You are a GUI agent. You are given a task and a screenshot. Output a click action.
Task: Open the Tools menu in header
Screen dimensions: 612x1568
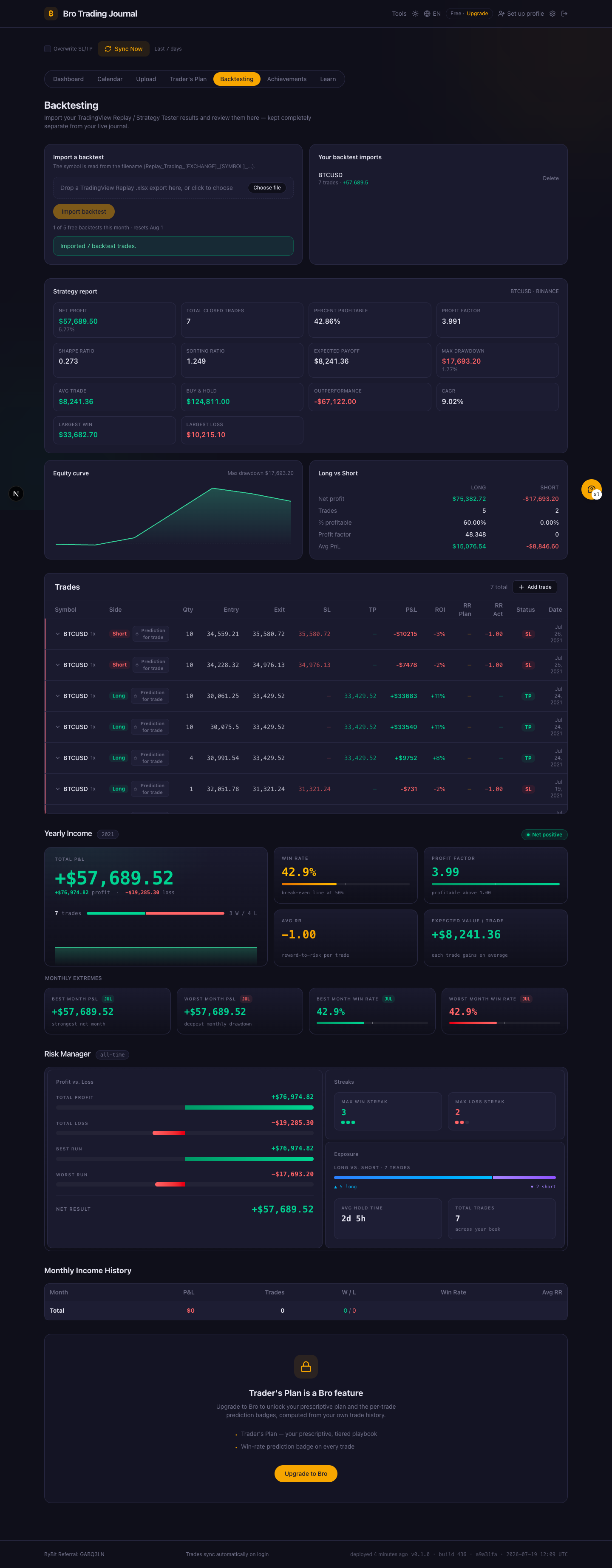point(399,14)
